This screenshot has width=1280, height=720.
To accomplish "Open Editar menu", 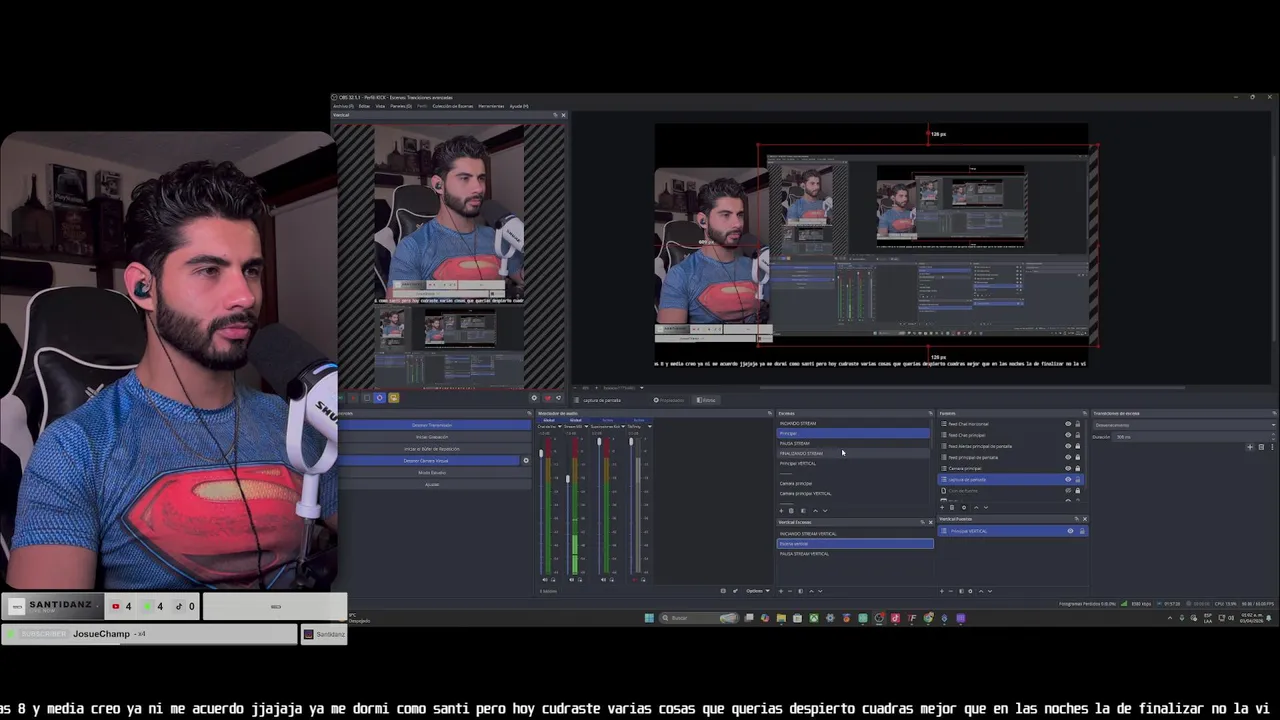I will pos(364,106).
